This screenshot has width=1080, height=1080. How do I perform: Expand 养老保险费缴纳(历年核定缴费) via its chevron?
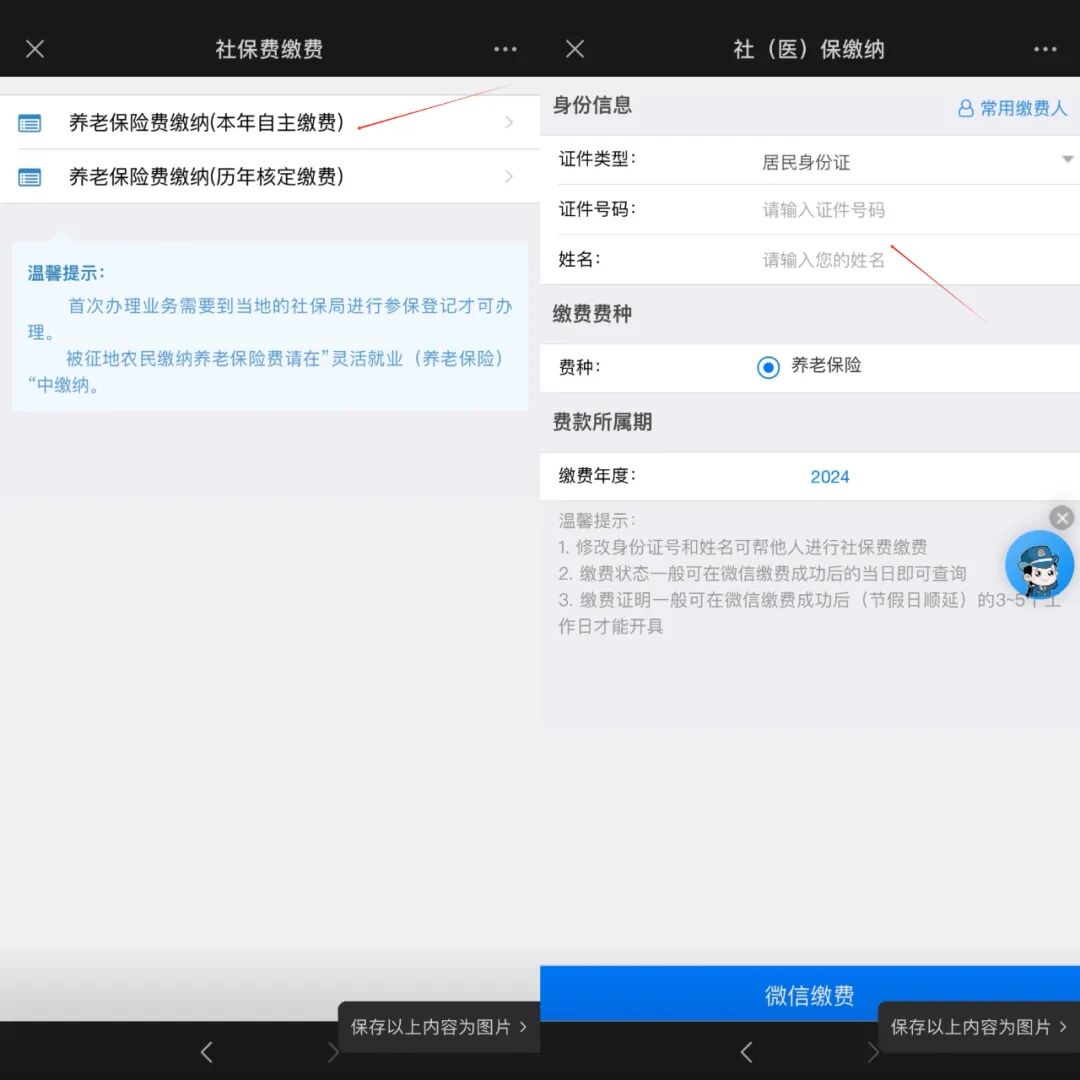click(510, 177)
